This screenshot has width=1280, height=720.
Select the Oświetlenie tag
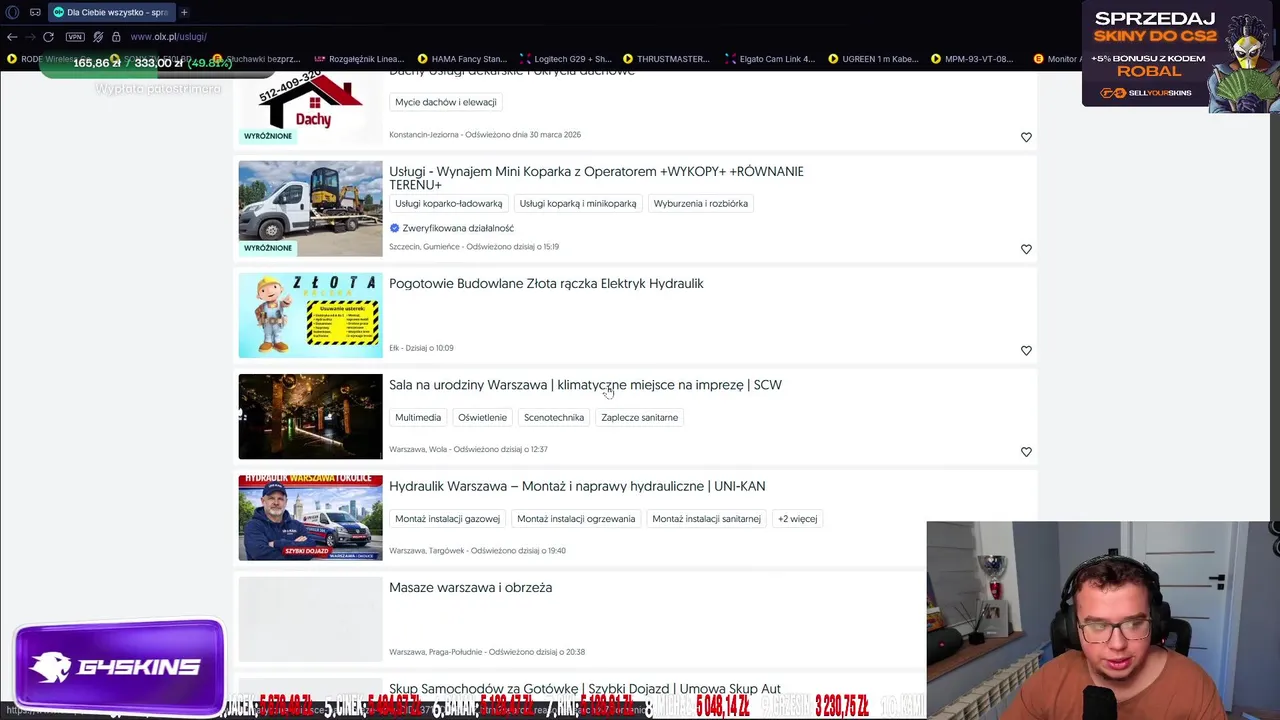(x=483, y=418)
